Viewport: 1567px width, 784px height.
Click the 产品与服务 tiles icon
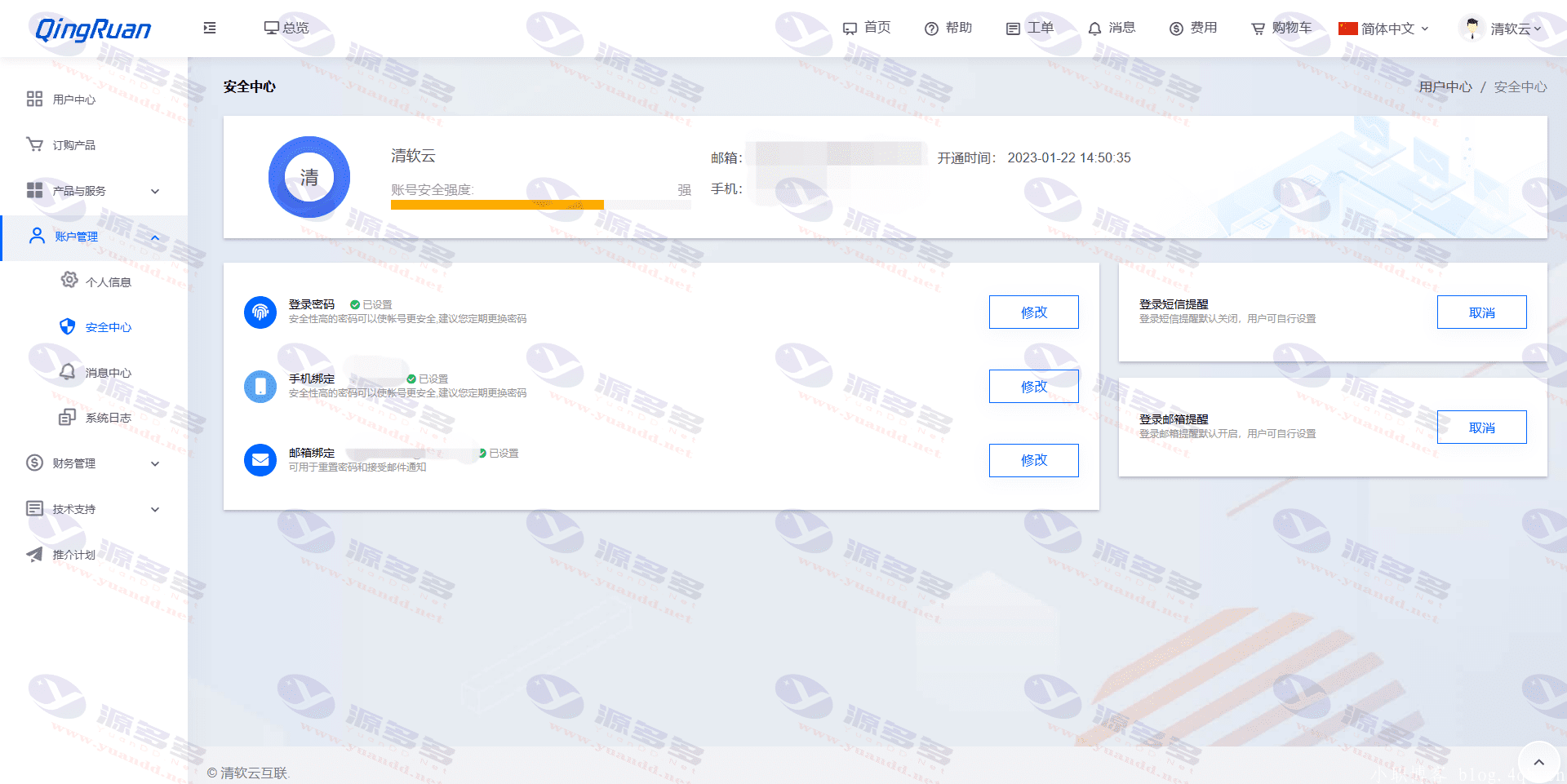point(34,190)
